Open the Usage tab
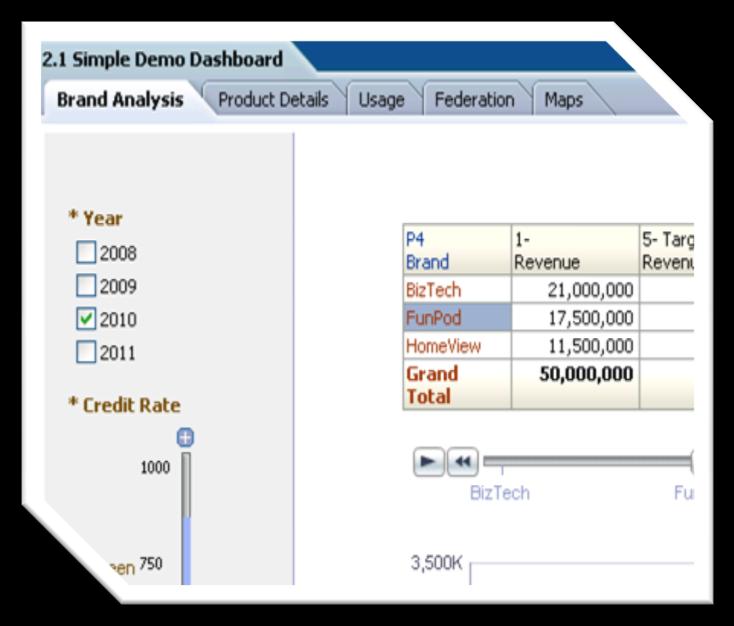734x626 pixels. 382,99
